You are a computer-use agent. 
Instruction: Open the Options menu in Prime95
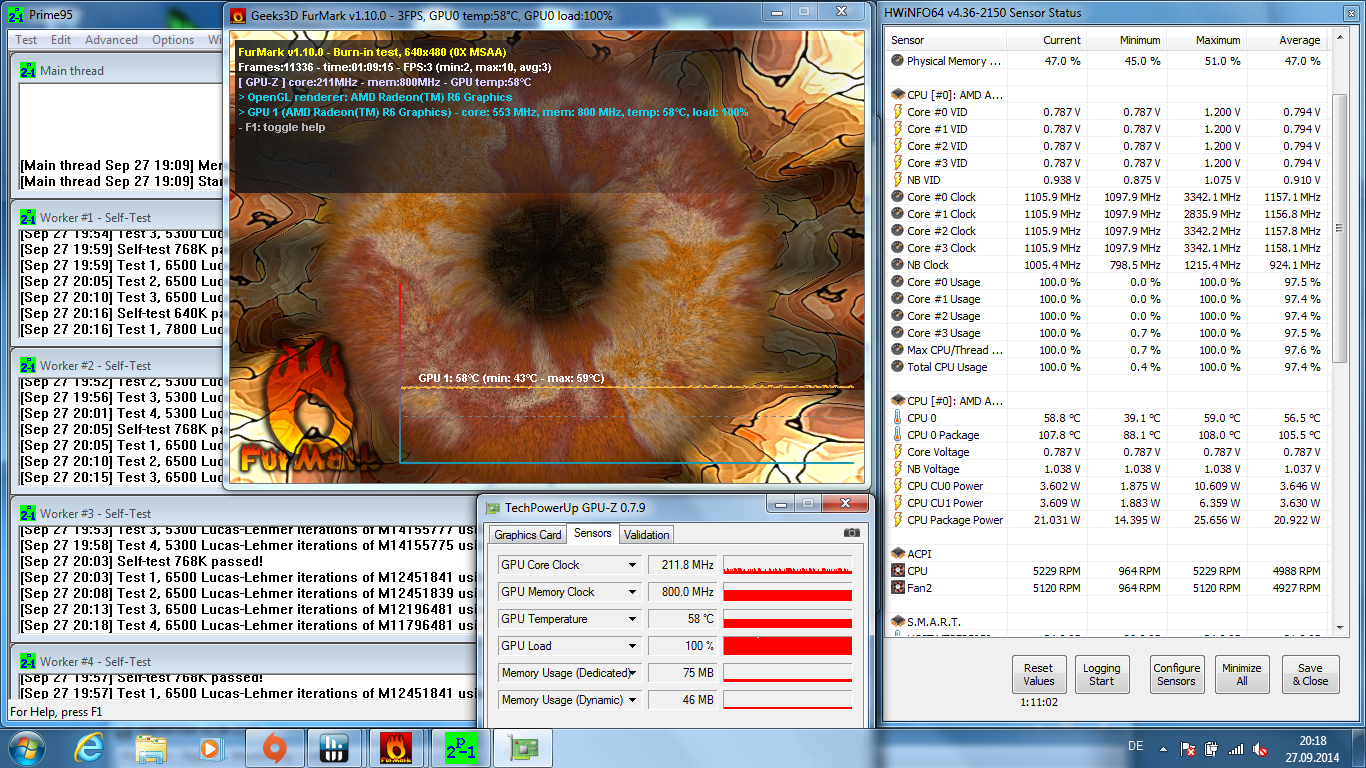[173, 40]
